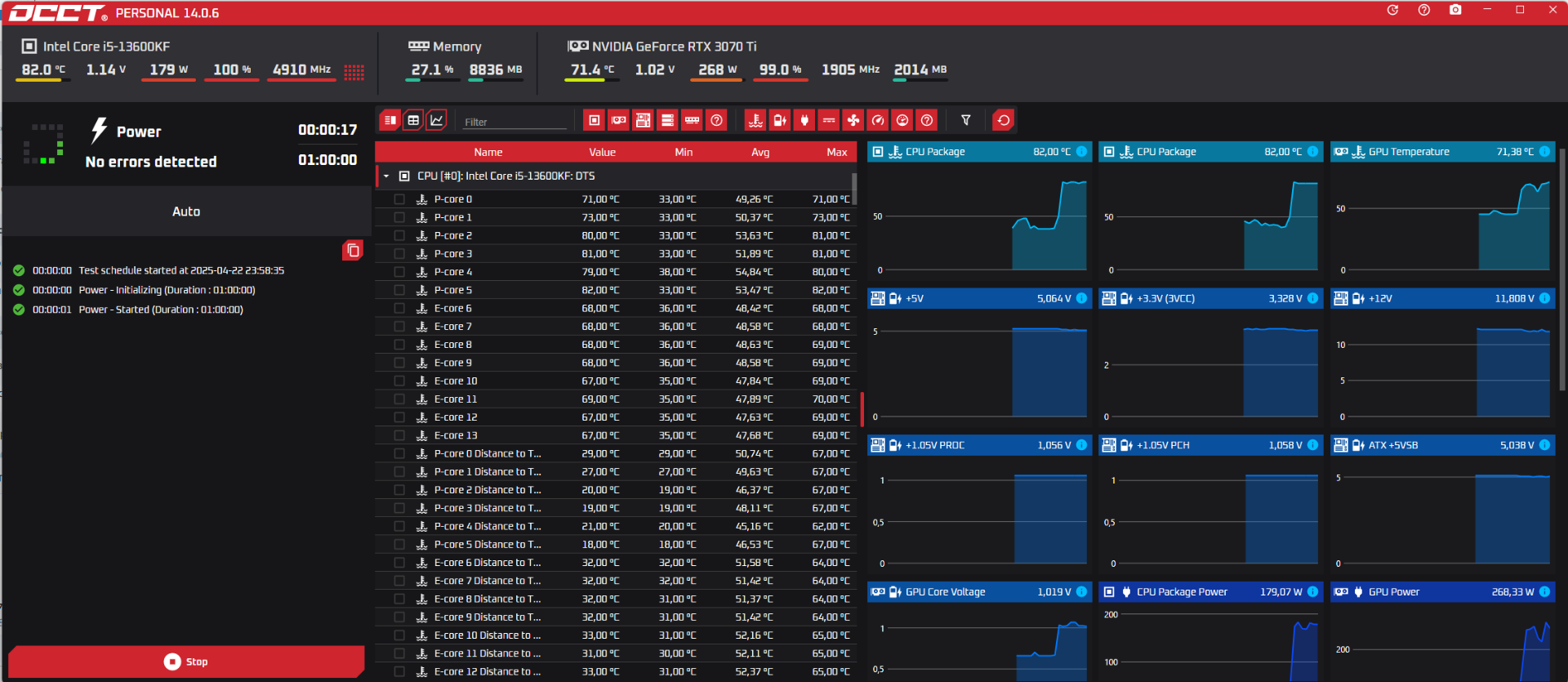Viewport: 1568px width, 682px height.
Task: Toggle motherboard sensors source filter
Action: click(x=644, y=121)
